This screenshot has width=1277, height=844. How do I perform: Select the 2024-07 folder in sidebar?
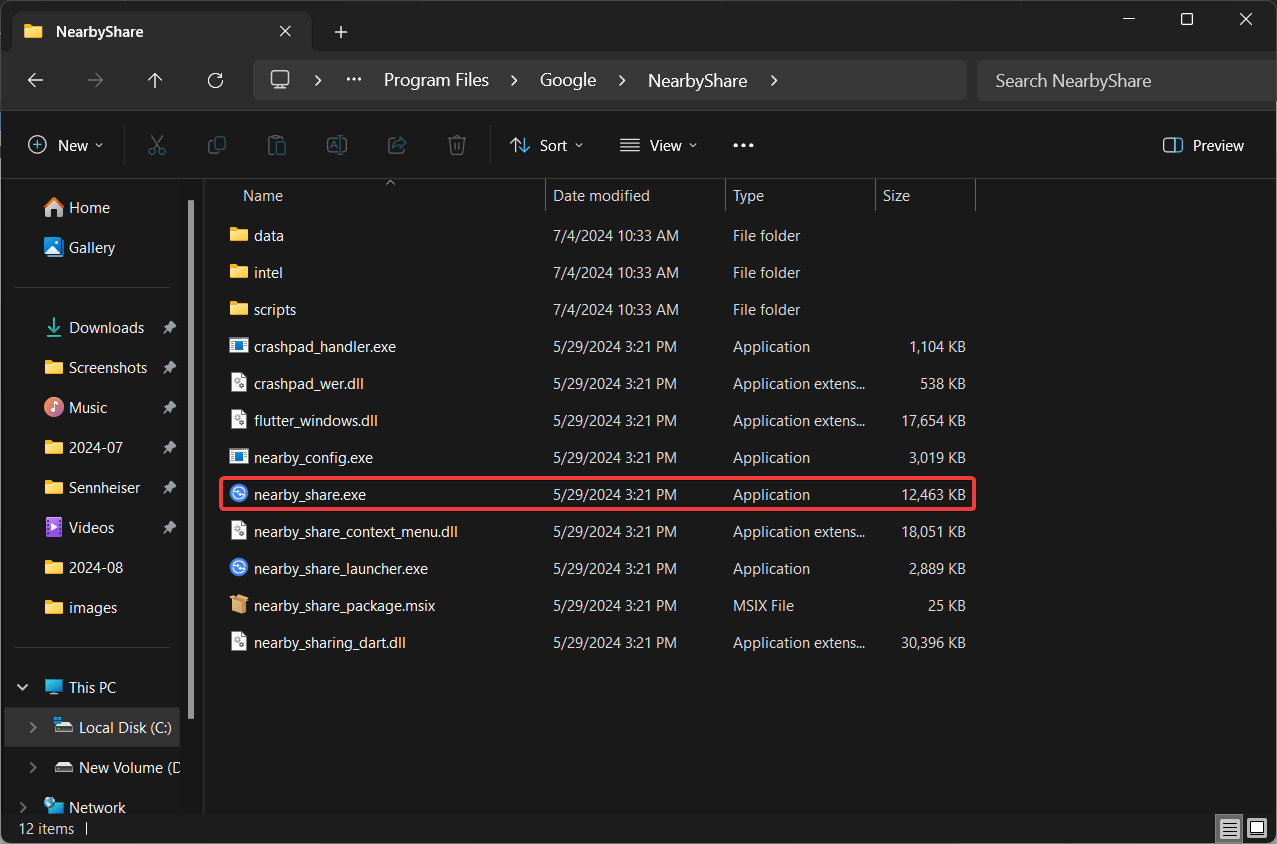85,448
